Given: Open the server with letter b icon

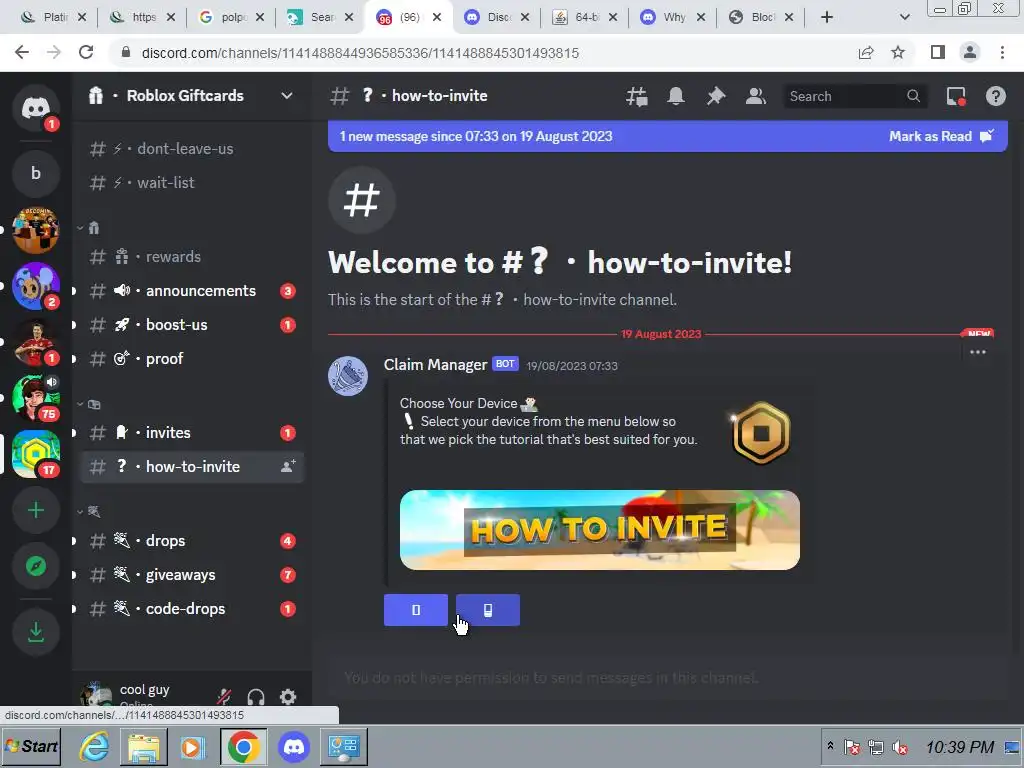Looking at the screenshot, I should coord(36,173).
